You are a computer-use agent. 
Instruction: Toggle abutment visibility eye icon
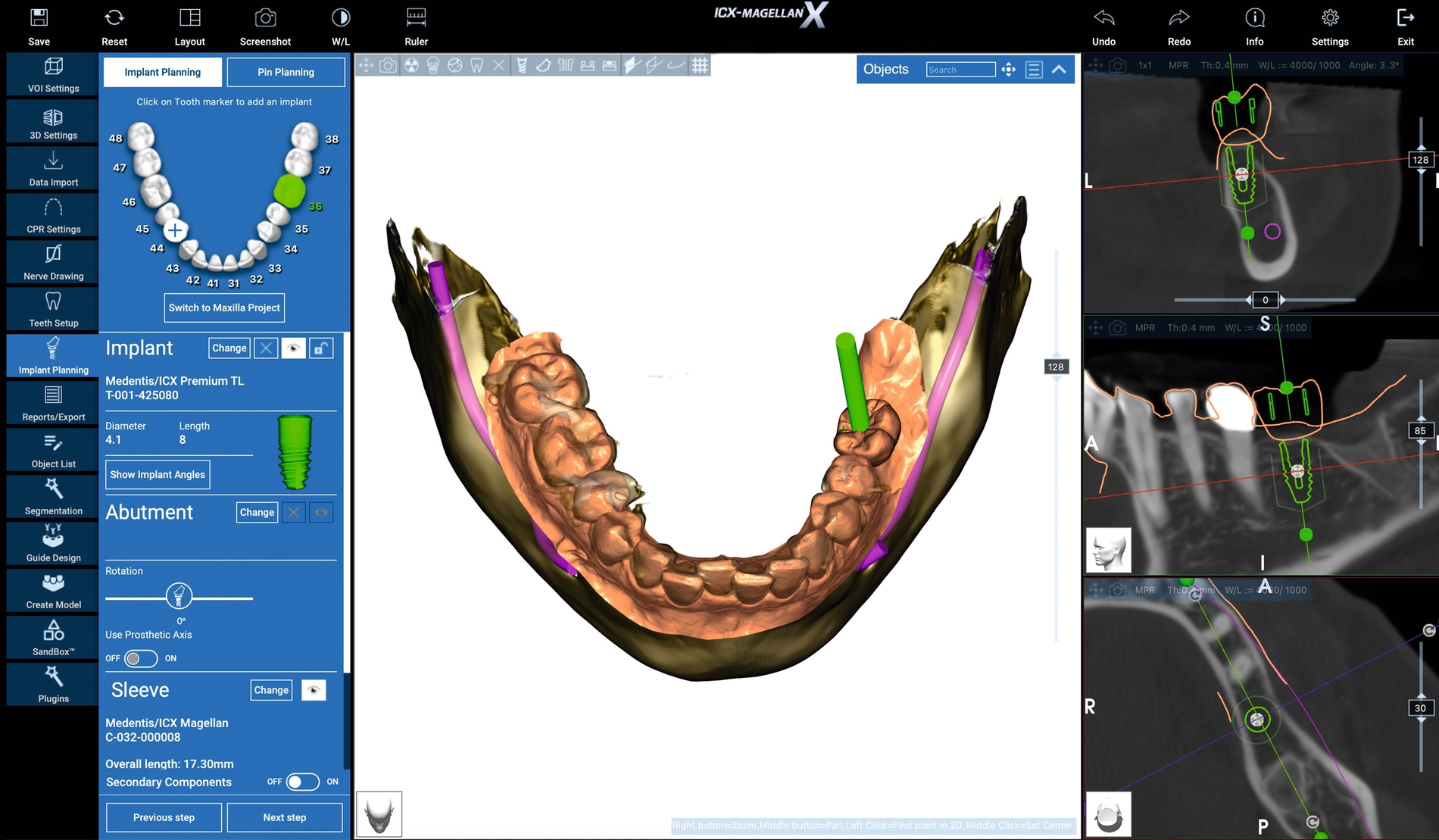pyautogui.click(x=321, y=513)
